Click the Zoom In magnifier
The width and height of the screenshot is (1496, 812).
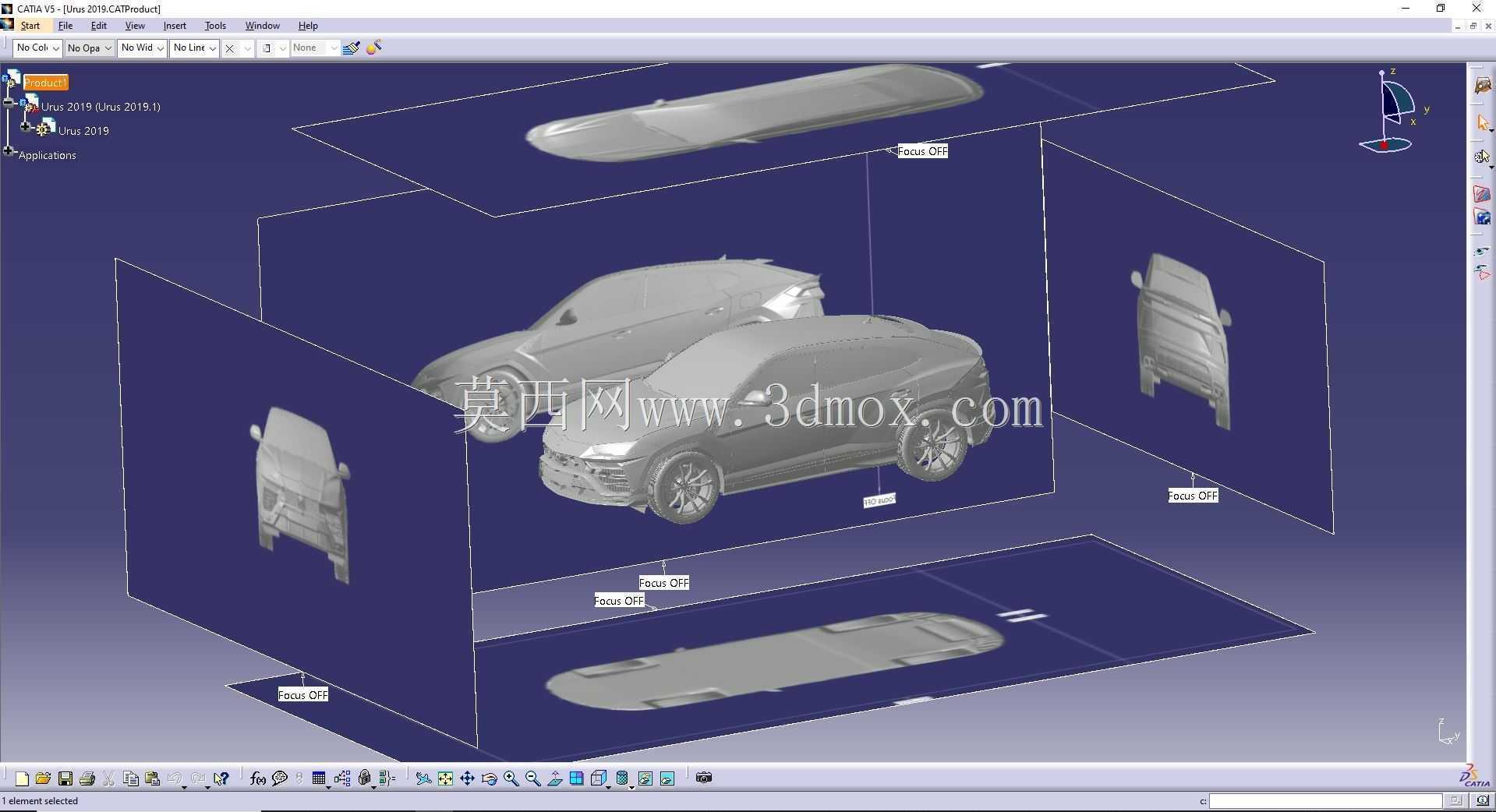511,778
